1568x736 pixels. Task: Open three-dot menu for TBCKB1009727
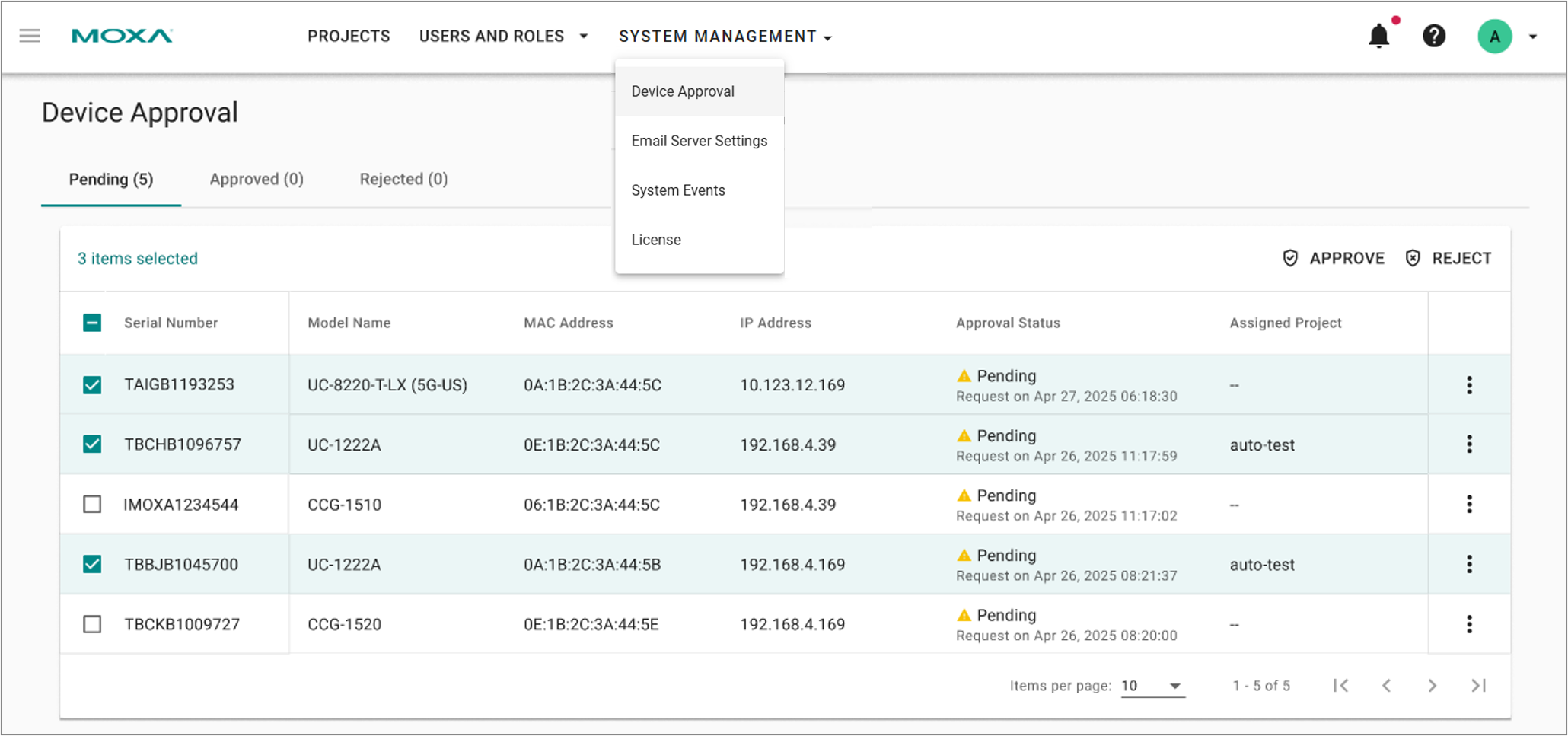(1469, 625)
